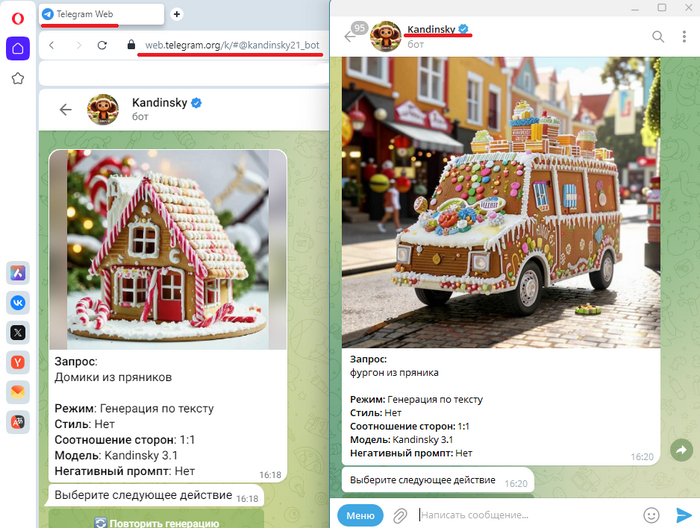Image resolution: width=700 pixels, height=528 pixels.
Task: Maximize the desktop Telegram window
Action: pyautogui.click(x=662, y=8)
